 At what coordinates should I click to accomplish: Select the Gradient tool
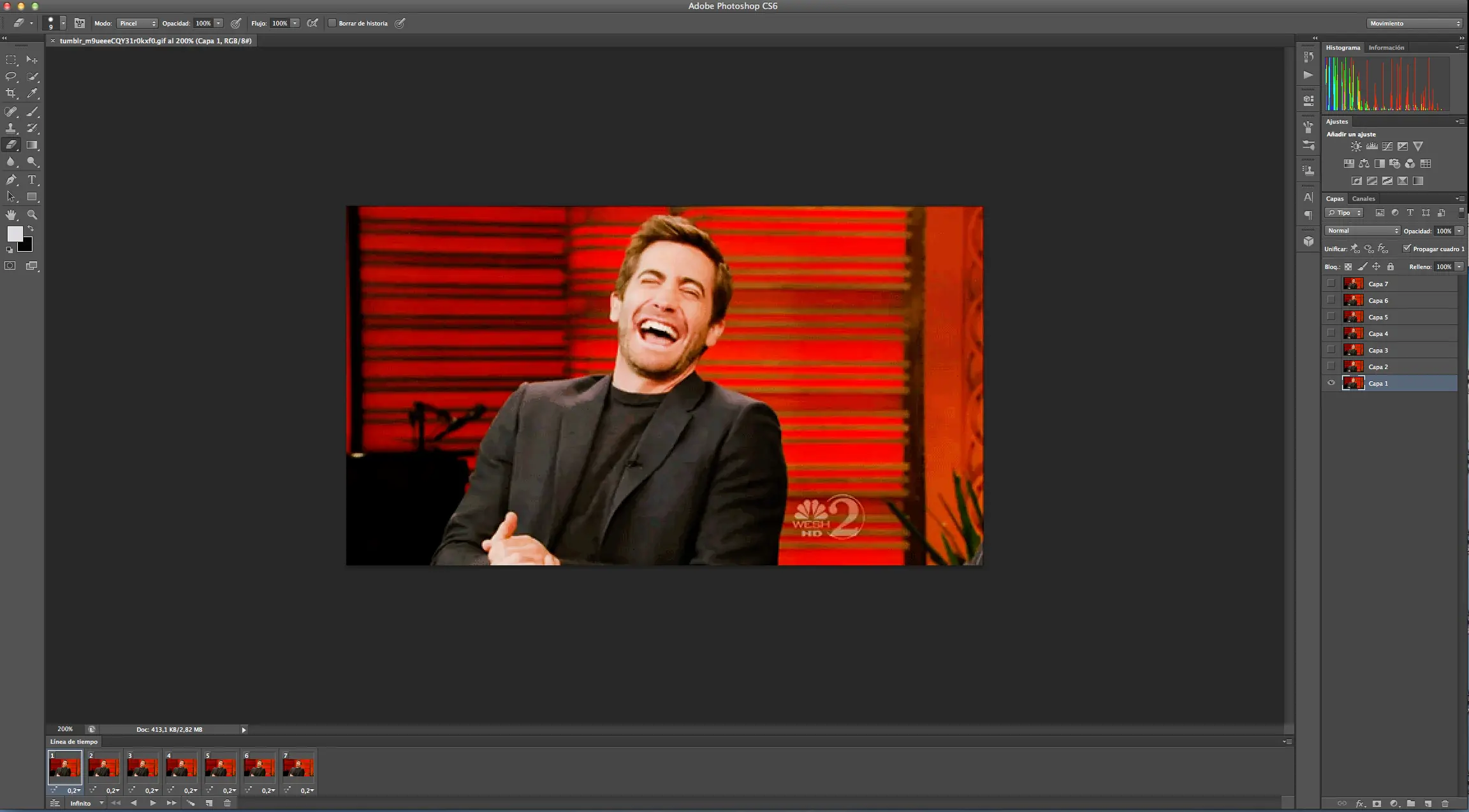tap(32, 145)
